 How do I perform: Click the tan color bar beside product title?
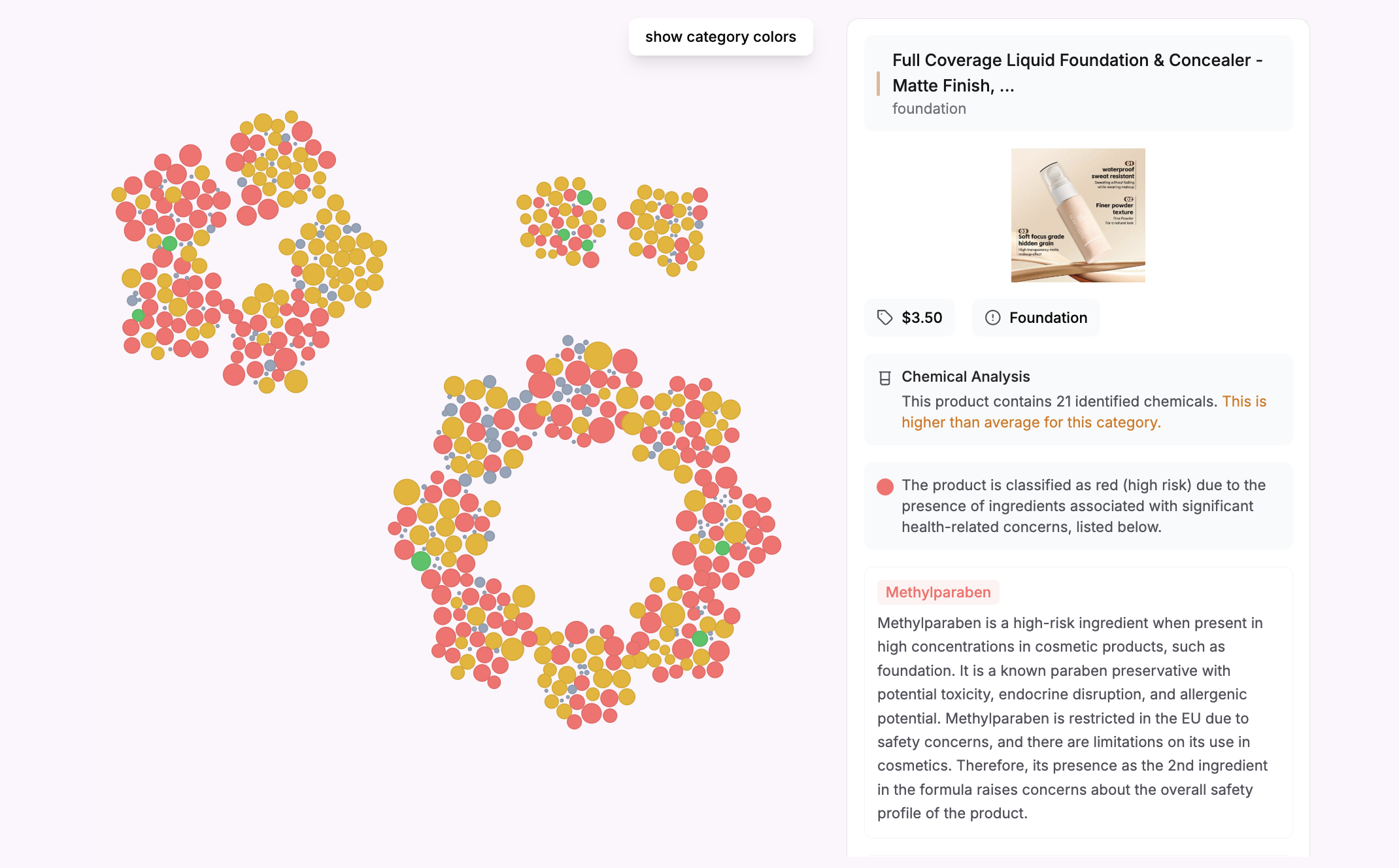pos(878,84)
